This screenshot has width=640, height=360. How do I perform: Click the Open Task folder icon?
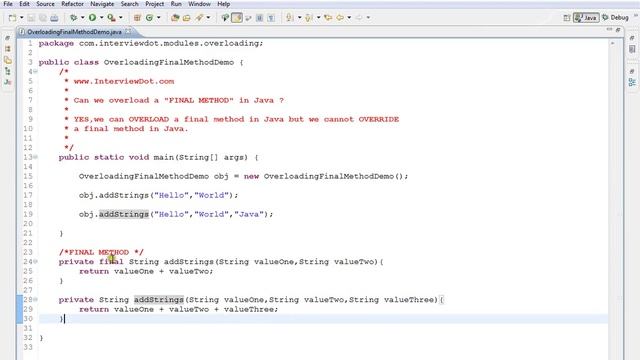tap(187, 18)
